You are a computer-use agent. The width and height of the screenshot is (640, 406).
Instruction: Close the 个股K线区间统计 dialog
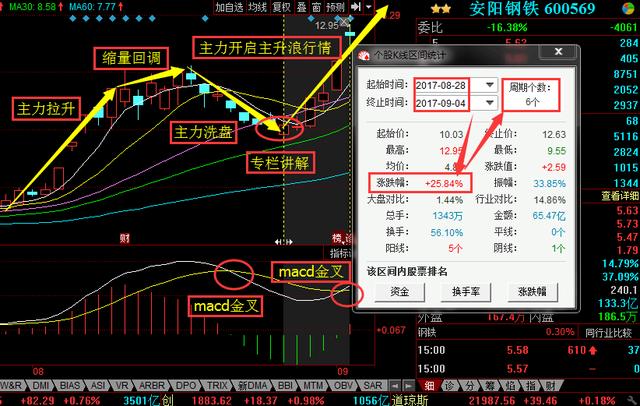[x=558, y=52]
